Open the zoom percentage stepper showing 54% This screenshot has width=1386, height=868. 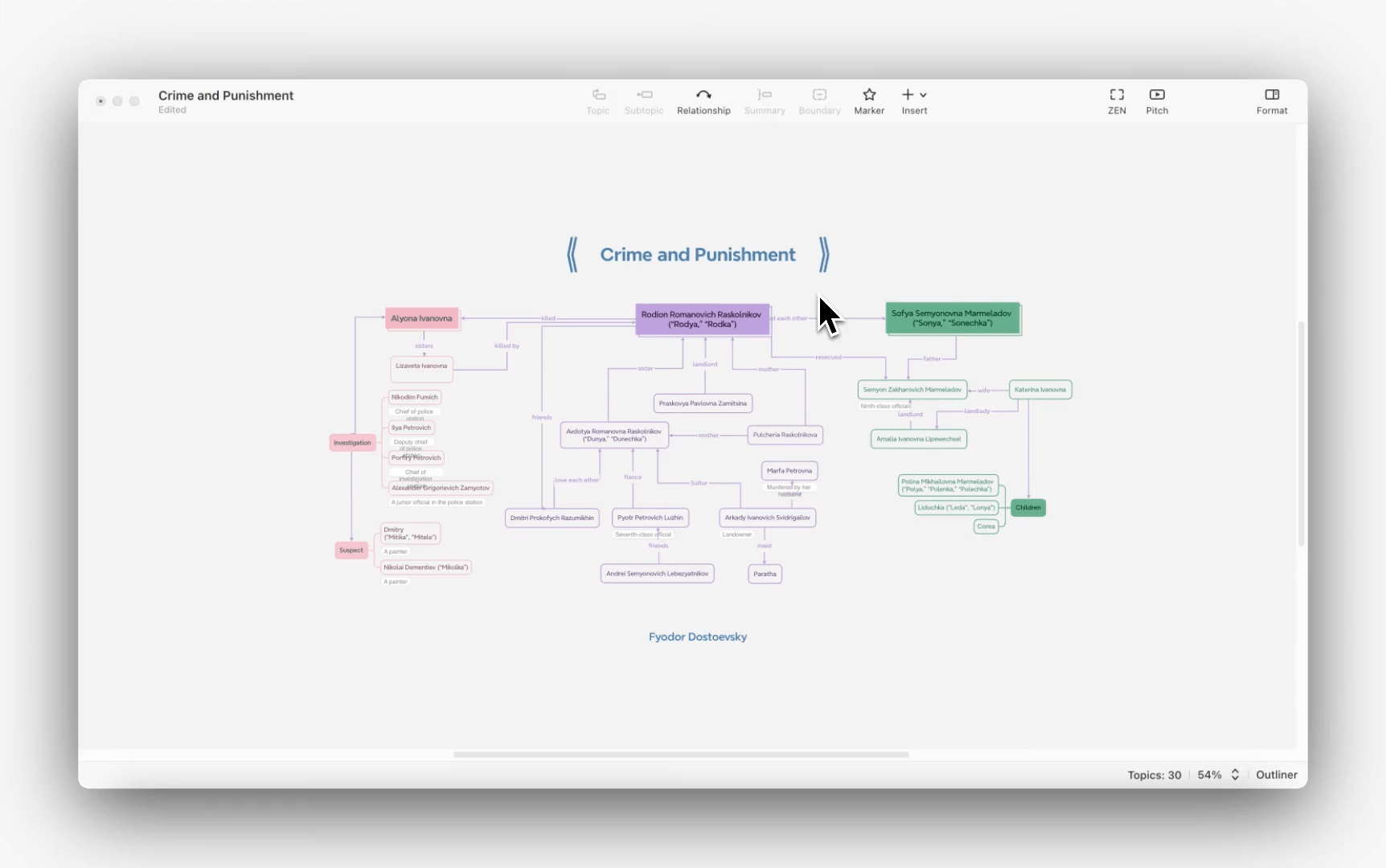pos(1235,775)
